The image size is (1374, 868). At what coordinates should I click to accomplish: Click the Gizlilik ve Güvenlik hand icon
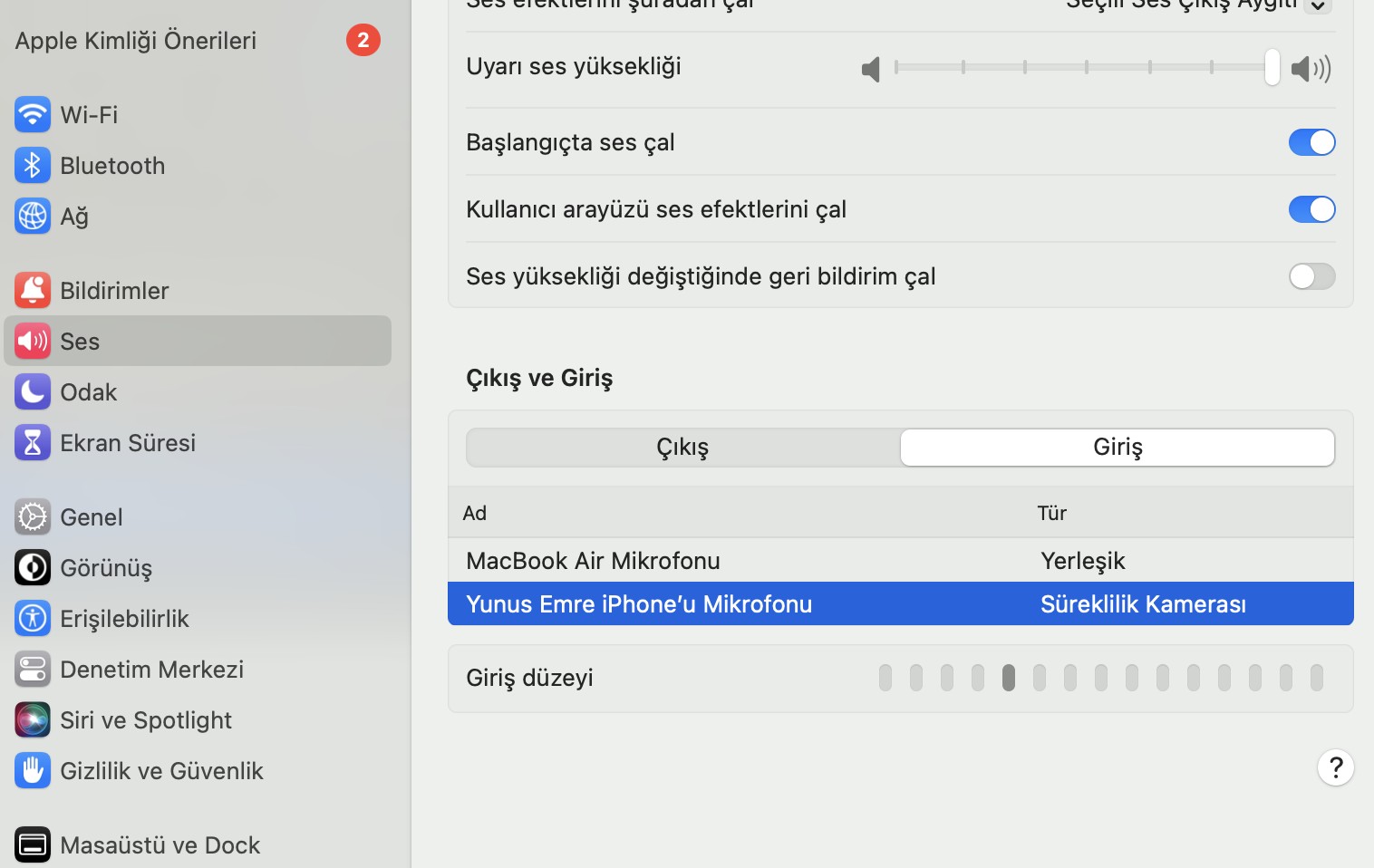click(33, 770)
